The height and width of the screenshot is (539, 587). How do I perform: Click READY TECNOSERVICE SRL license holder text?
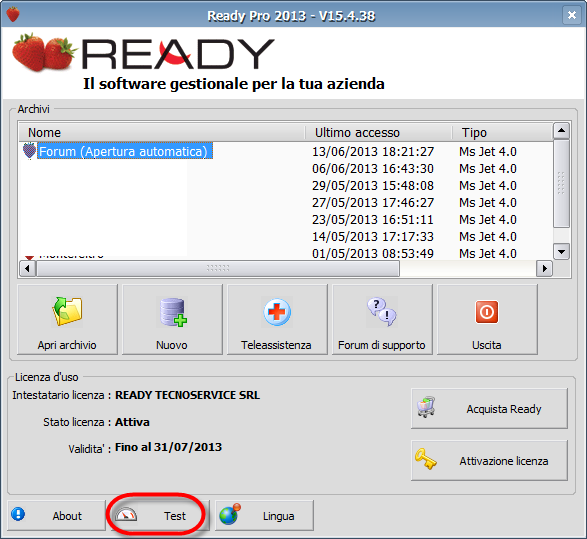187,395
